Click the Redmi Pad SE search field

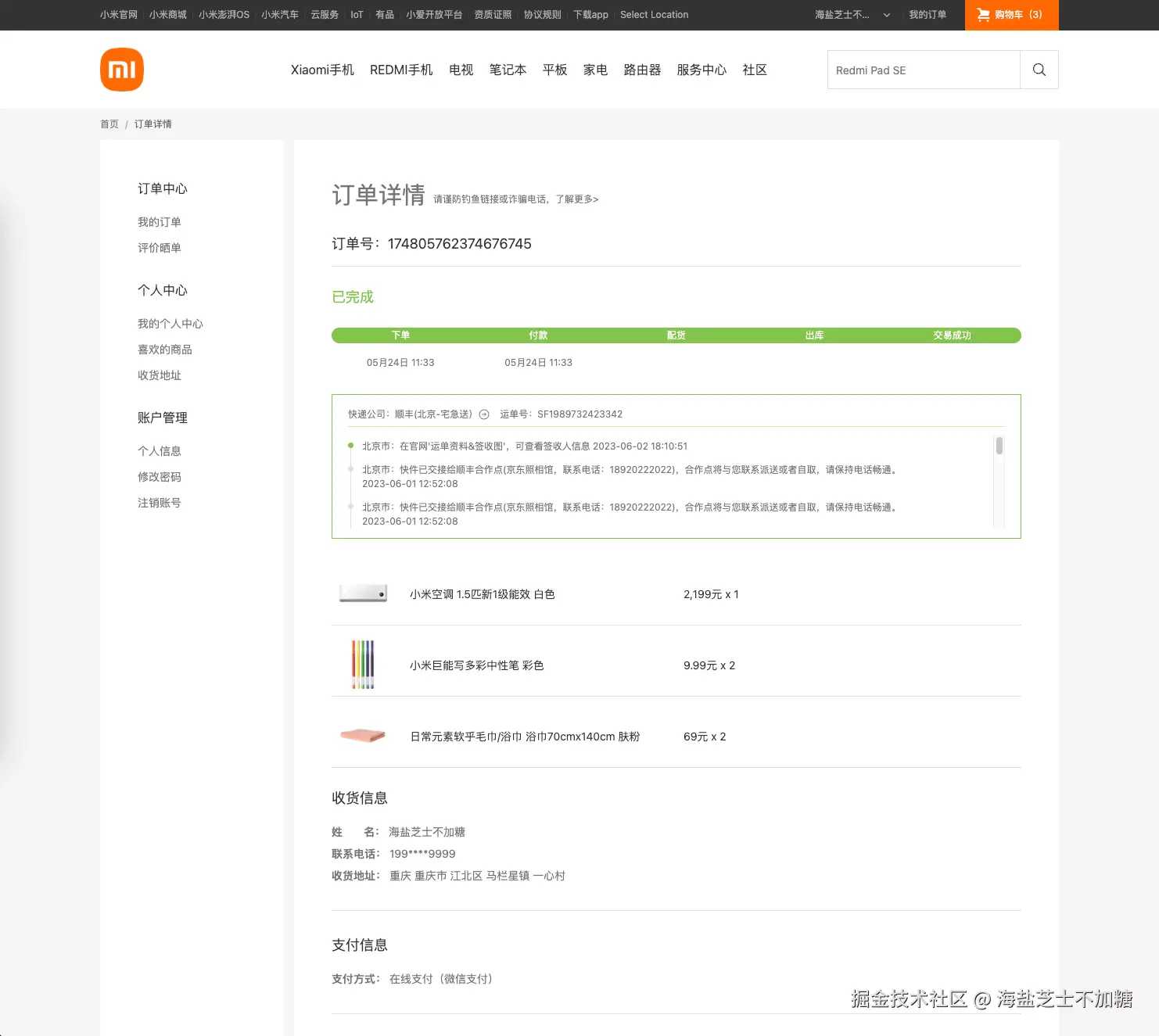tap(924, 70)
